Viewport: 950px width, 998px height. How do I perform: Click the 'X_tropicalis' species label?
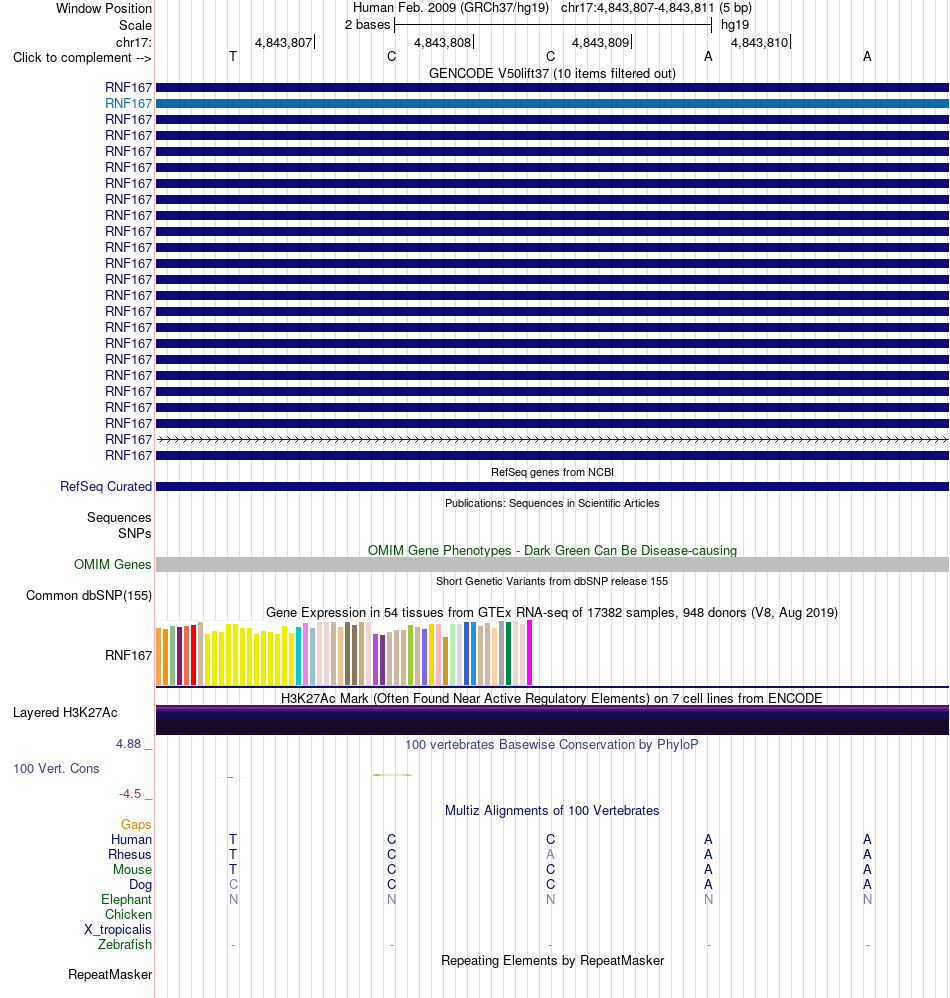click(118, 929)
